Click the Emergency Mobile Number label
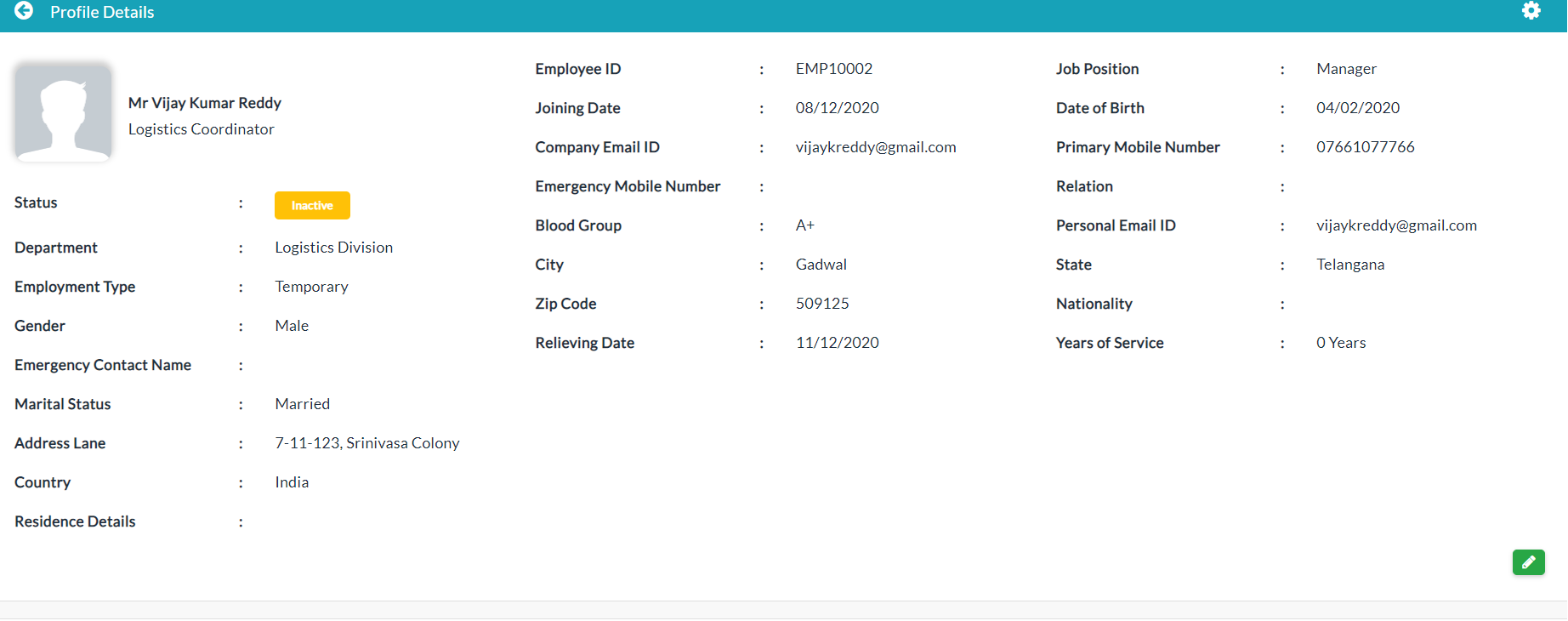1568x621 pixels. click(628, 186)
